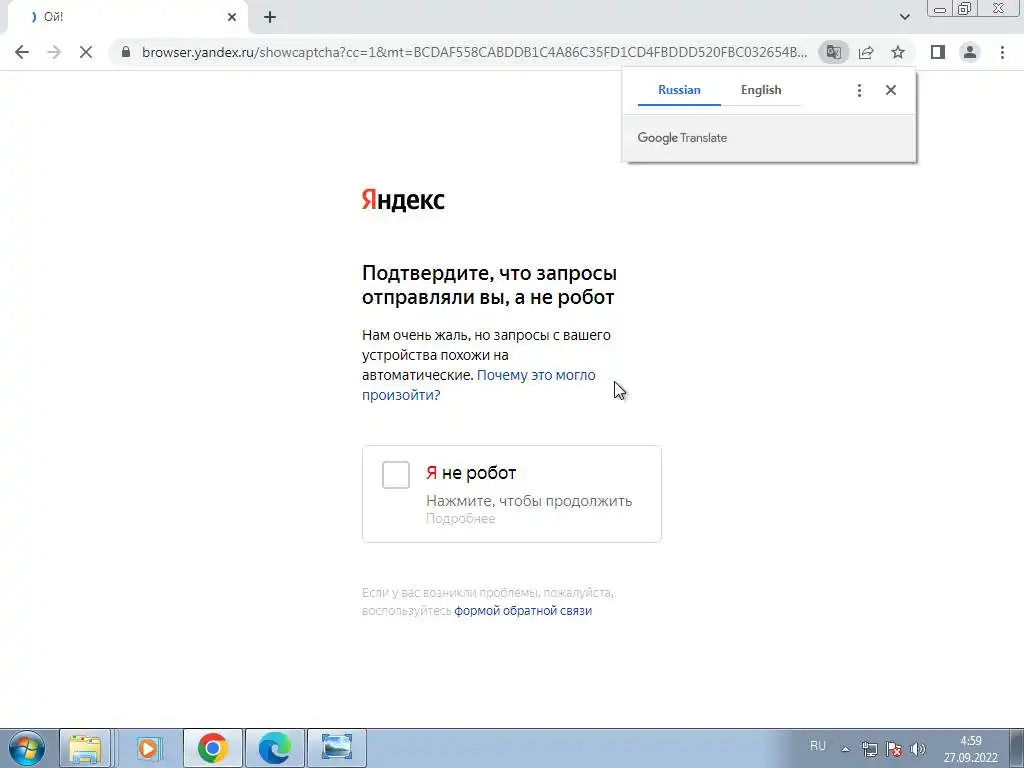This screenshot has width=1024, height=768.
Task: Click the RU language indicator
Action: click(x=818, y=746)
